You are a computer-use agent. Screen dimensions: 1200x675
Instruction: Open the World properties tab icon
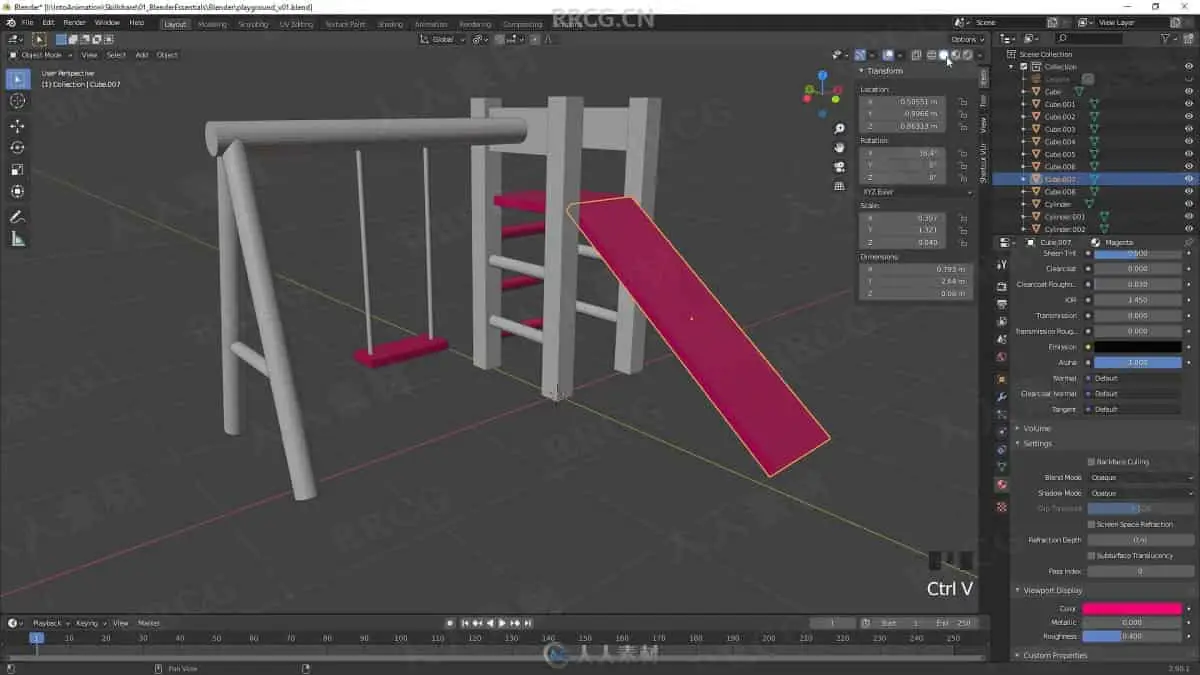tap(1002, 357)
